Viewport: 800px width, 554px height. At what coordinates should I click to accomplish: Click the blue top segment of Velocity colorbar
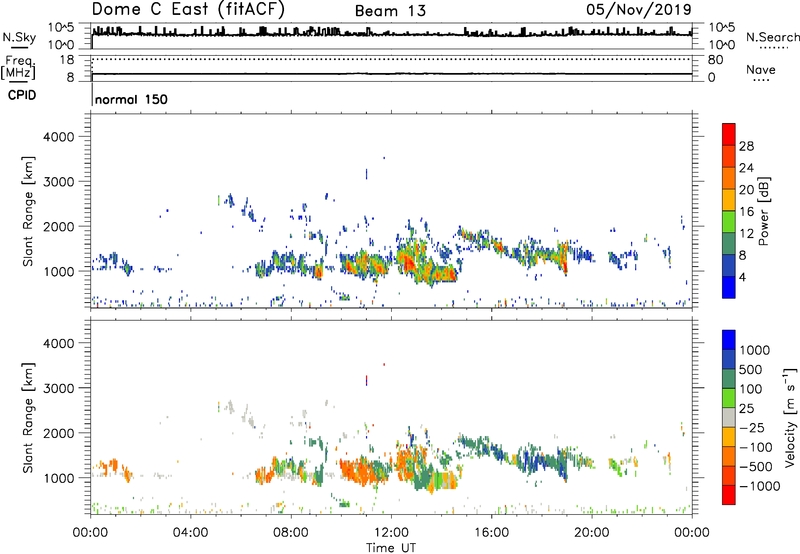(729, 340)
